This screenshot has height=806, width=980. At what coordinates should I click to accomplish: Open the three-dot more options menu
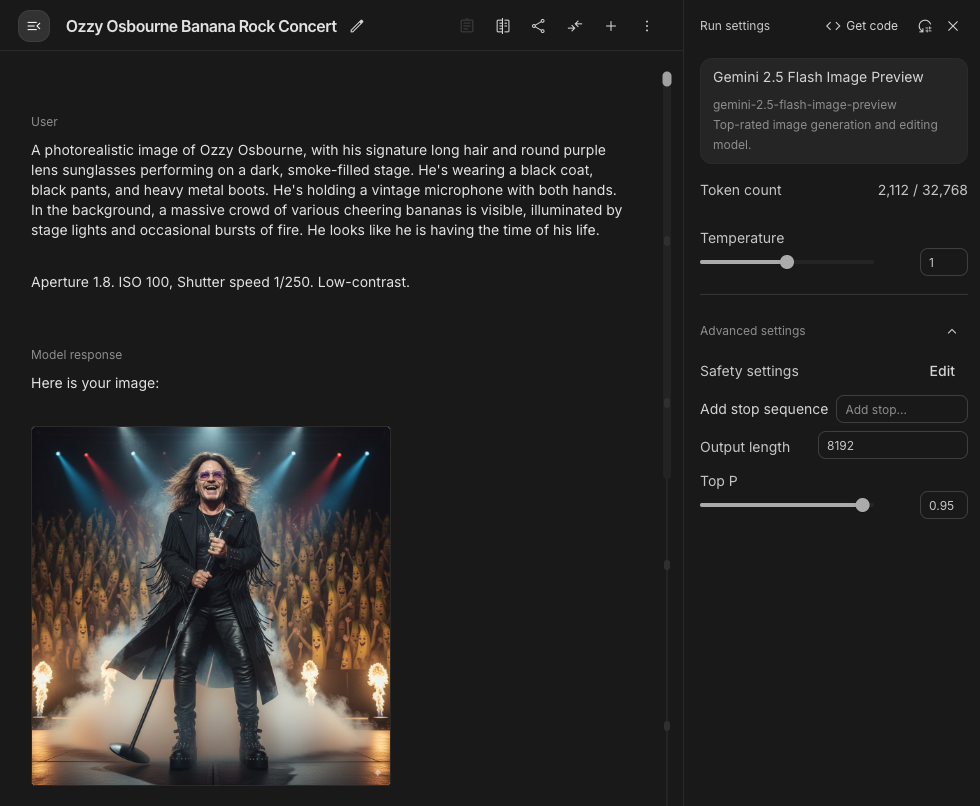point(647,26)
